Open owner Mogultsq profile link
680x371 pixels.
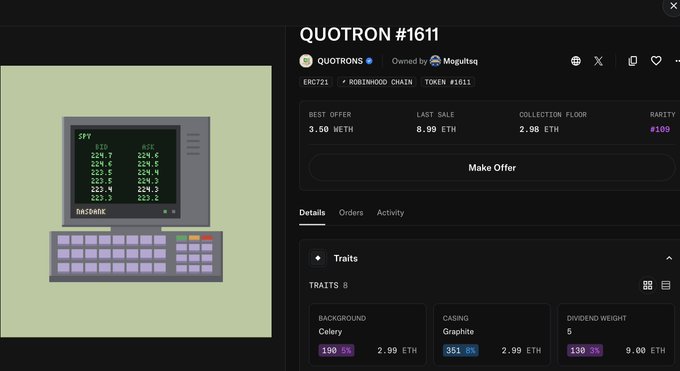point(460,61)
